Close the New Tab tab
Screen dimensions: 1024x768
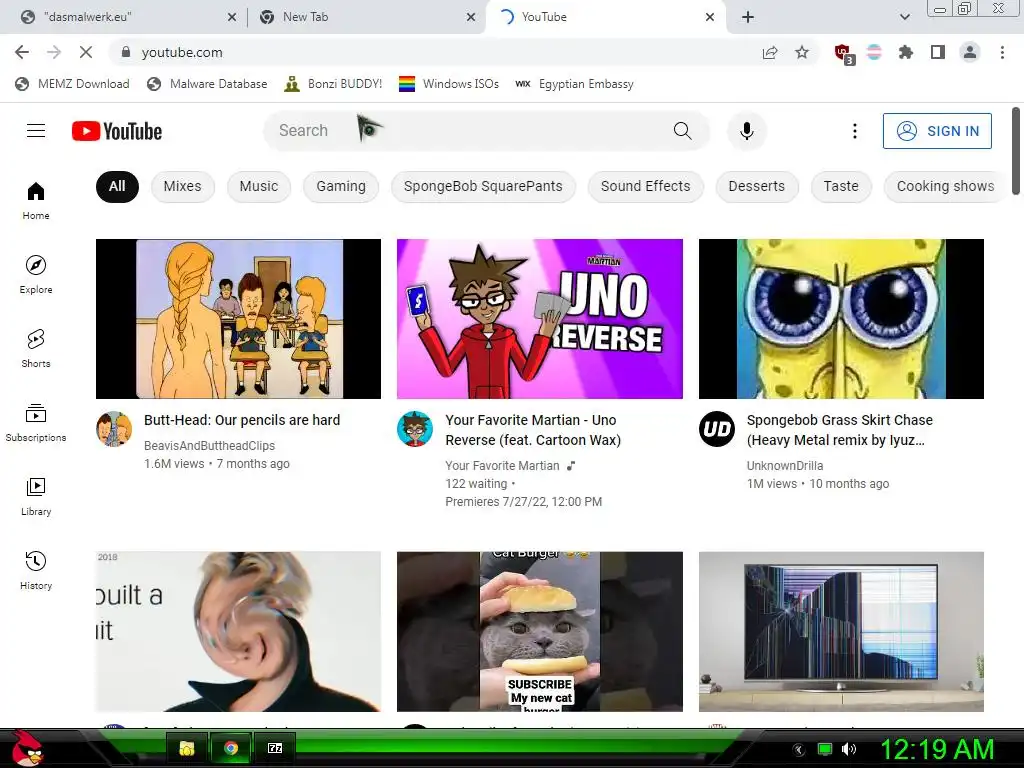coord(471,17)
